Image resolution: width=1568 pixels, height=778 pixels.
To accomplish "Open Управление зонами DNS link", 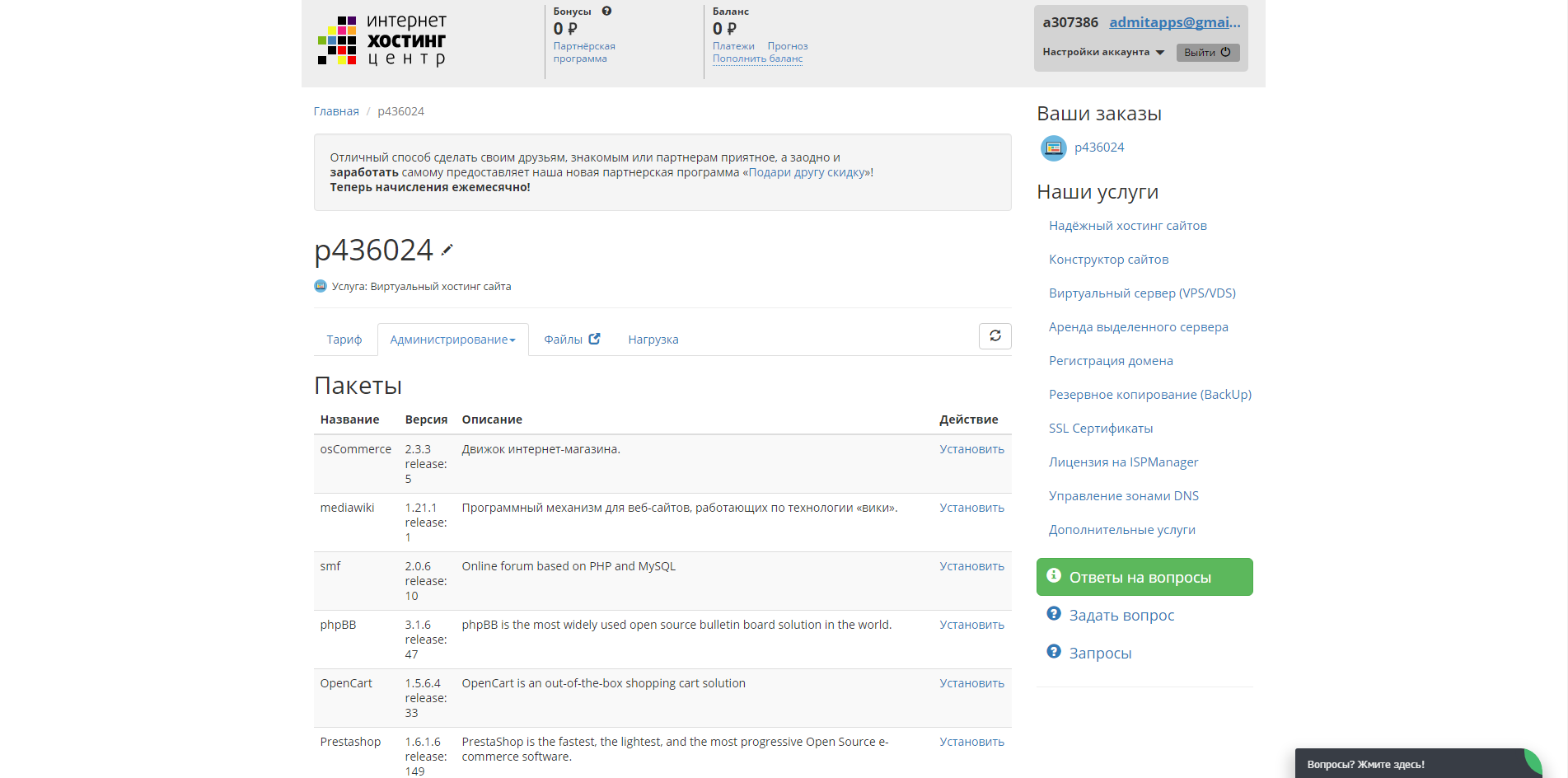I will click(x=1124, y=496).
